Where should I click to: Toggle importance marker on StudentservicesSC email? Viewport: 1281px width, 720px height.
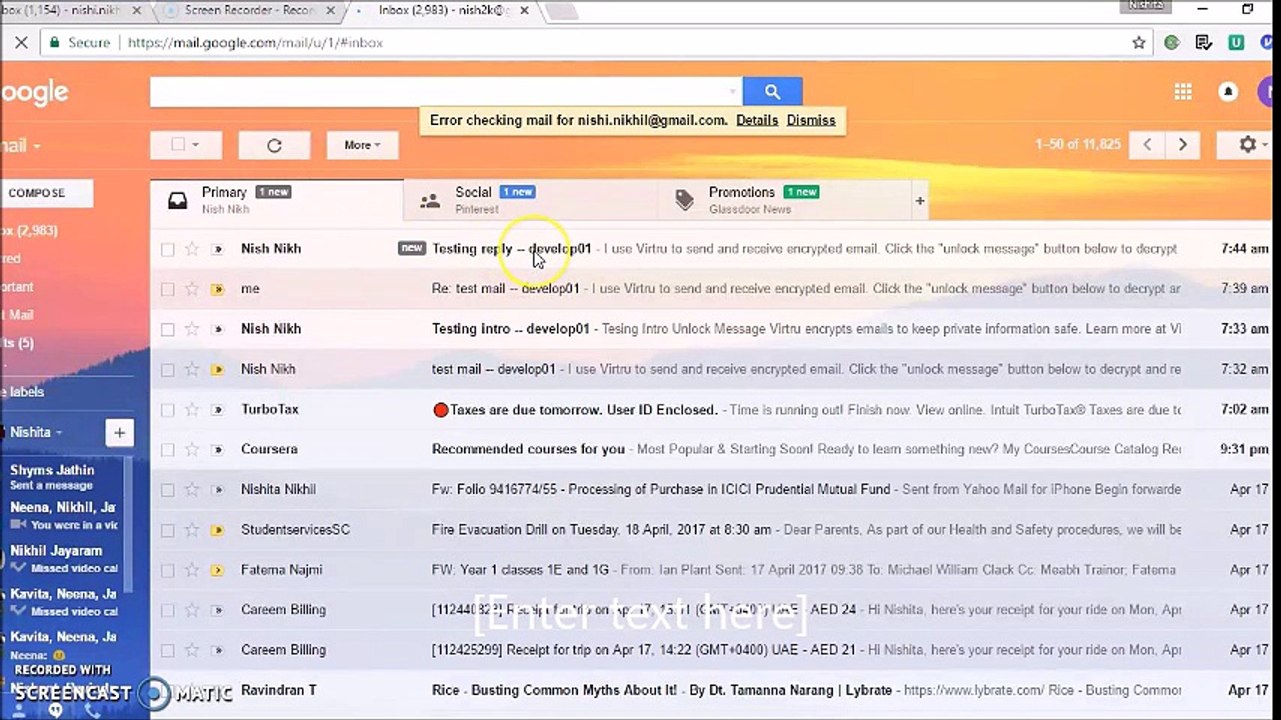click(x=217, y=530)
